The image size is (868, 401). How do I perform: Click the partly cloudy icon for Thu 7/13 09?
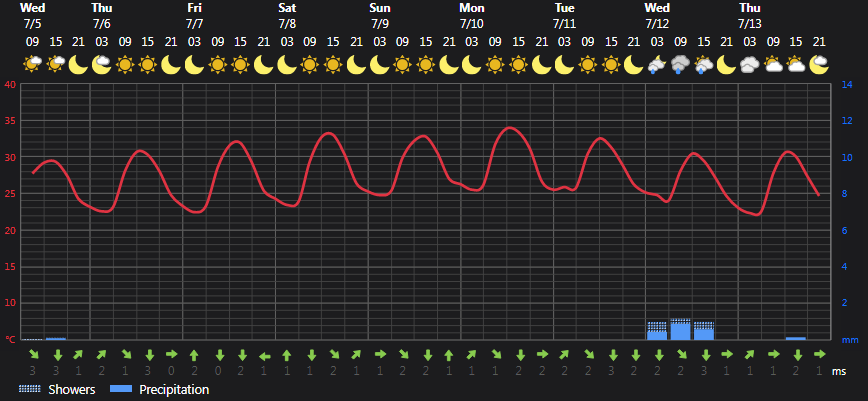pos(773,64)
